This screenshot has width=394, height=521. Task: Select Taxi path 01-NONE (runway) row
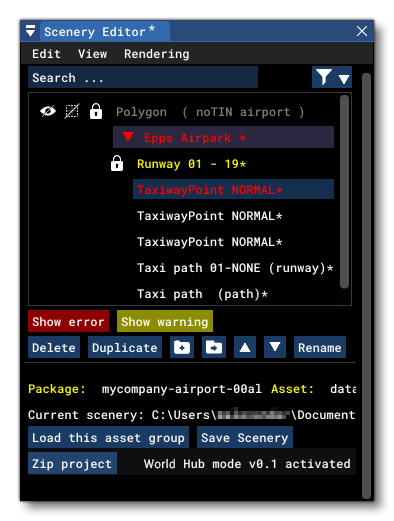click(x=235, y=268)
